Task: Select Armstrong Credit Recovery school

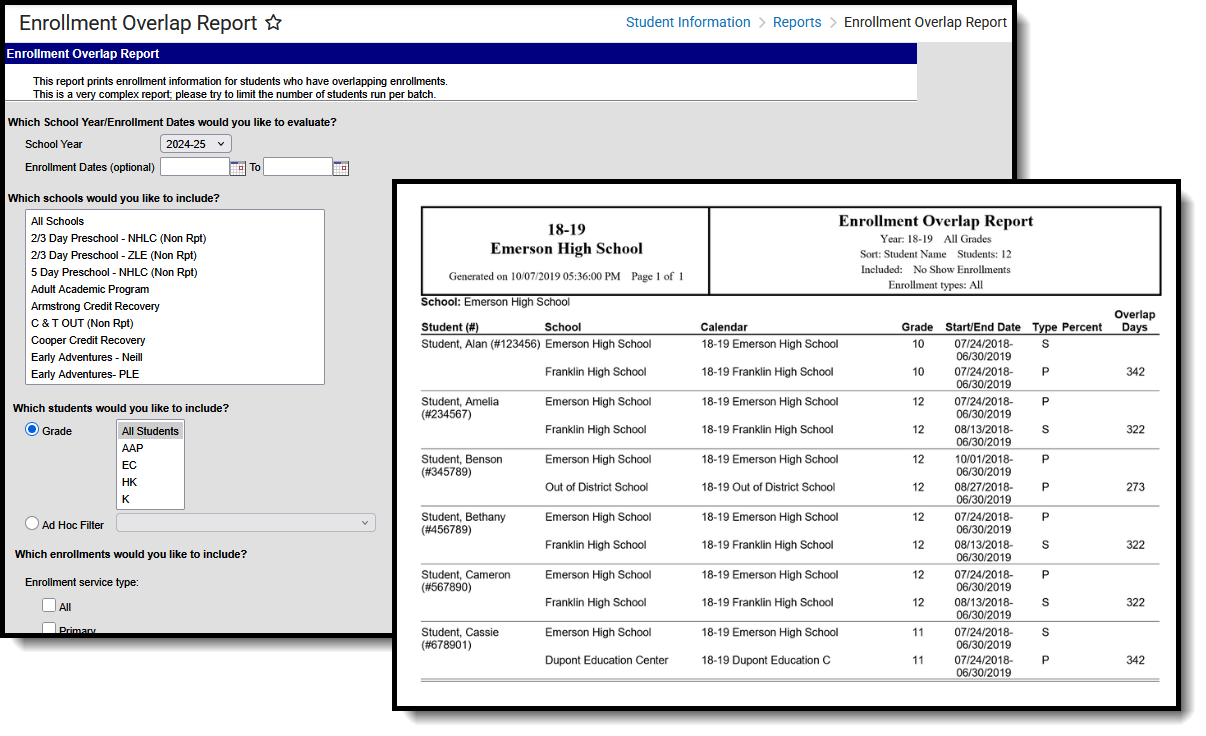Action: point(176,306)
